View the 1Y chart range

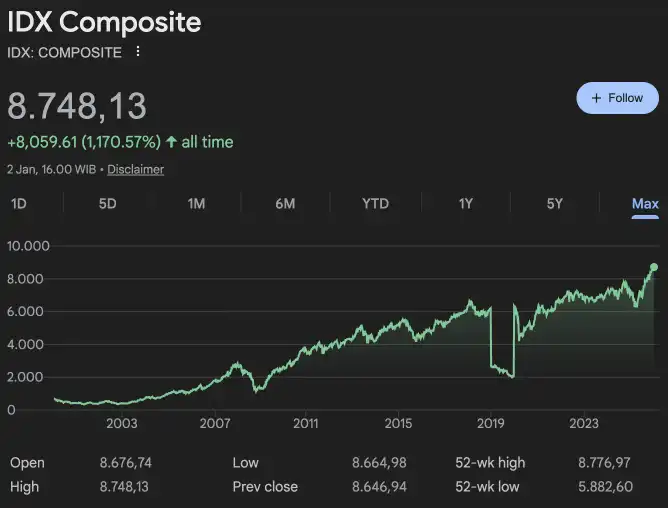(465, 204)
